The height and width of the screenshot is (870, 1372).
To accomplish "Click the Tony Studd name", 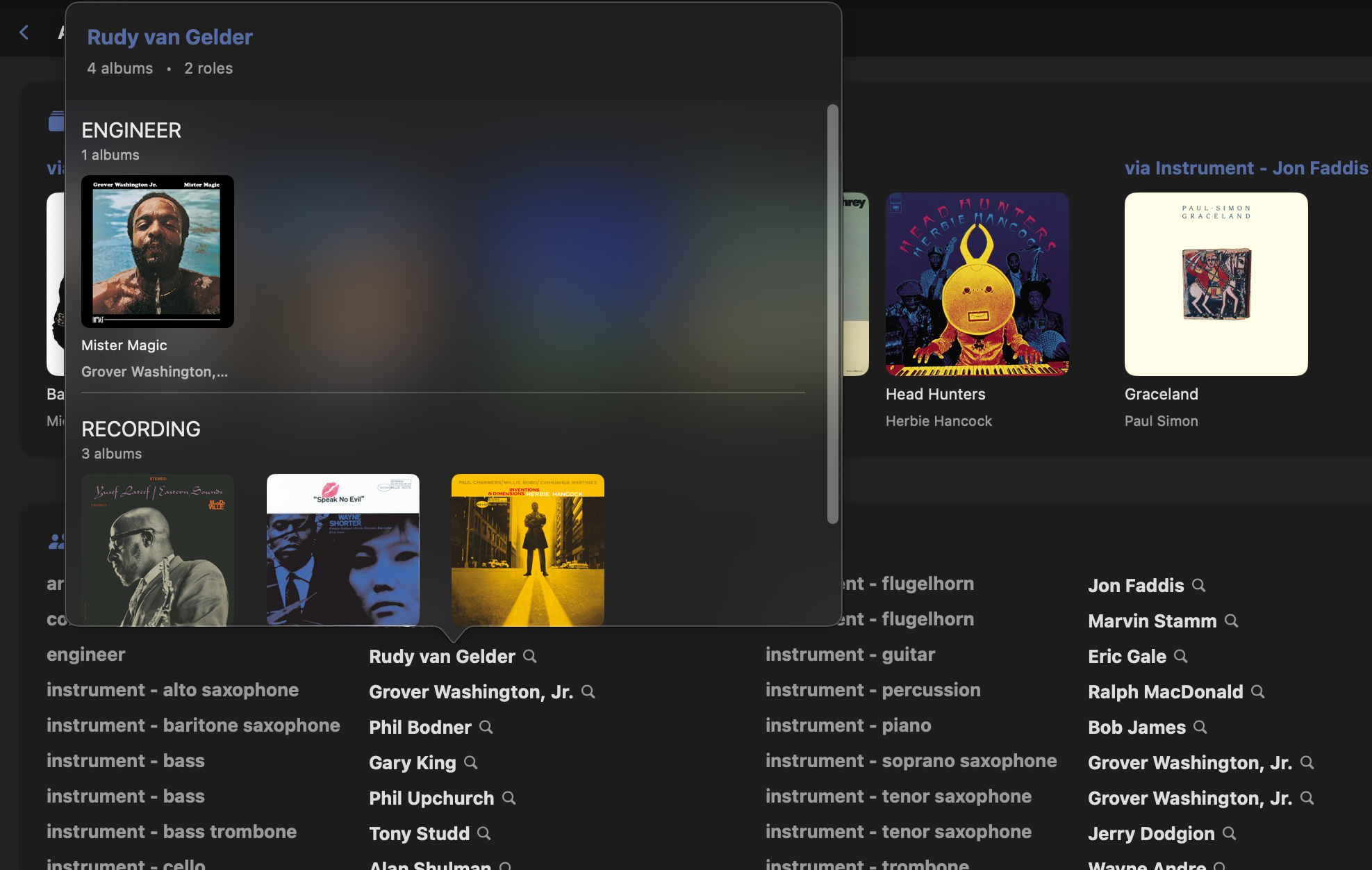I will point(419,833).
